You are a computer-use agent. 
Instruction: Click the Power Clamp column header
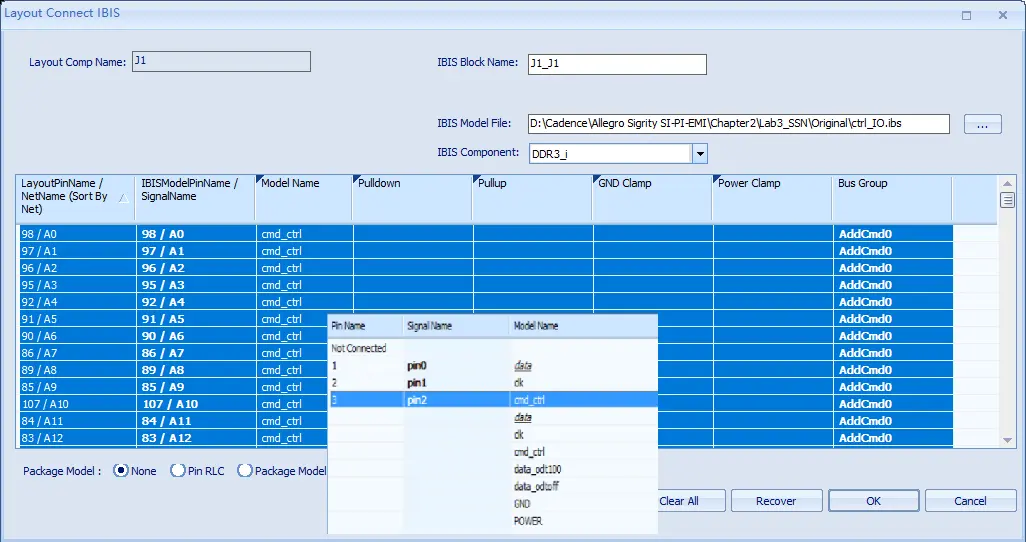(x=772, y=197)
